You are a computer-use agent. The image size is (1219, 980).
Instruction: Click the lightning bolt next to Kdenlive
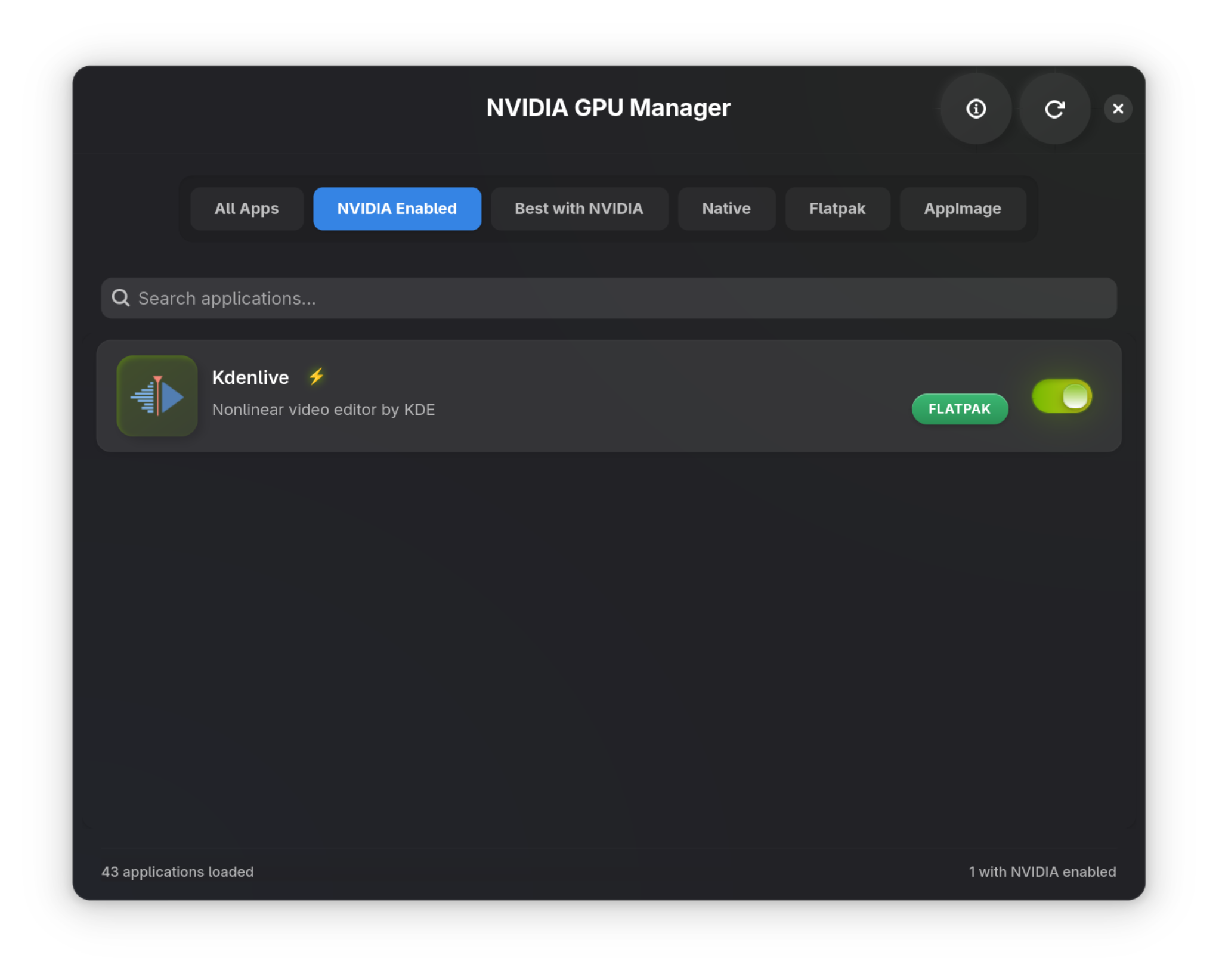[316, 376]
